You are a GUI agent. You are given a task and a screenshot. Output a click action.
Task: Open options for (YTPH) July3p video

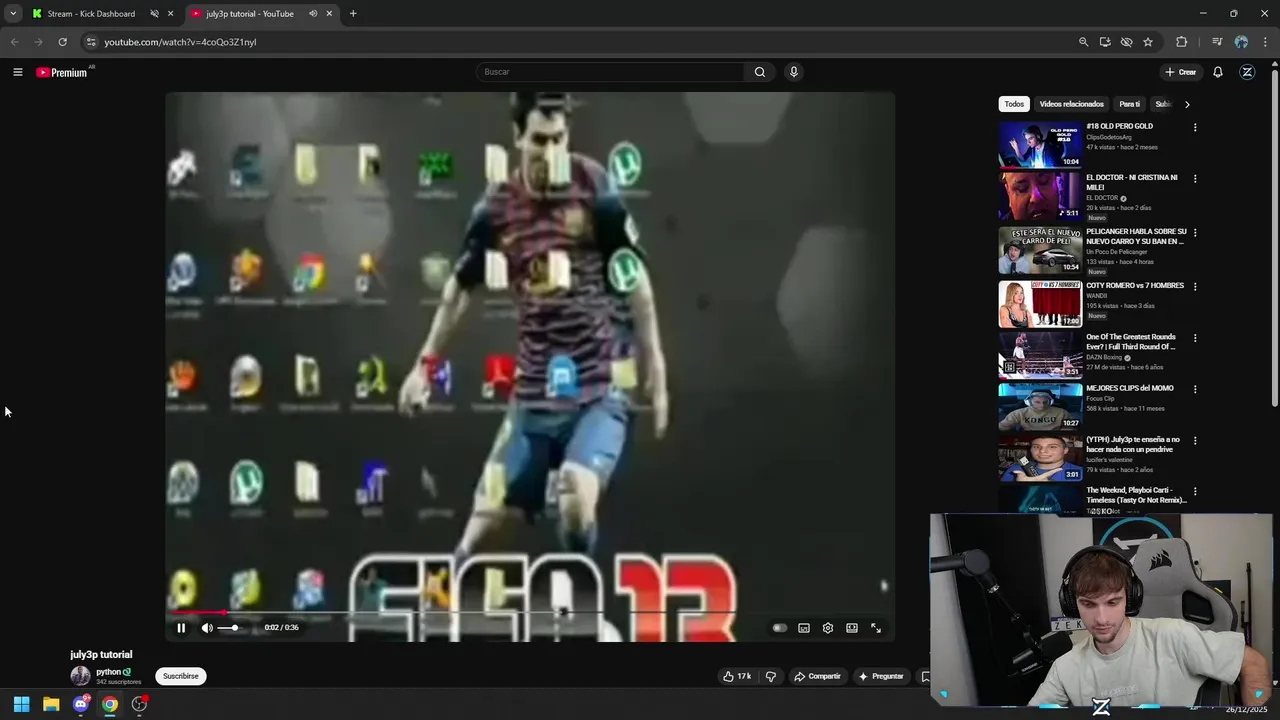1195,441
